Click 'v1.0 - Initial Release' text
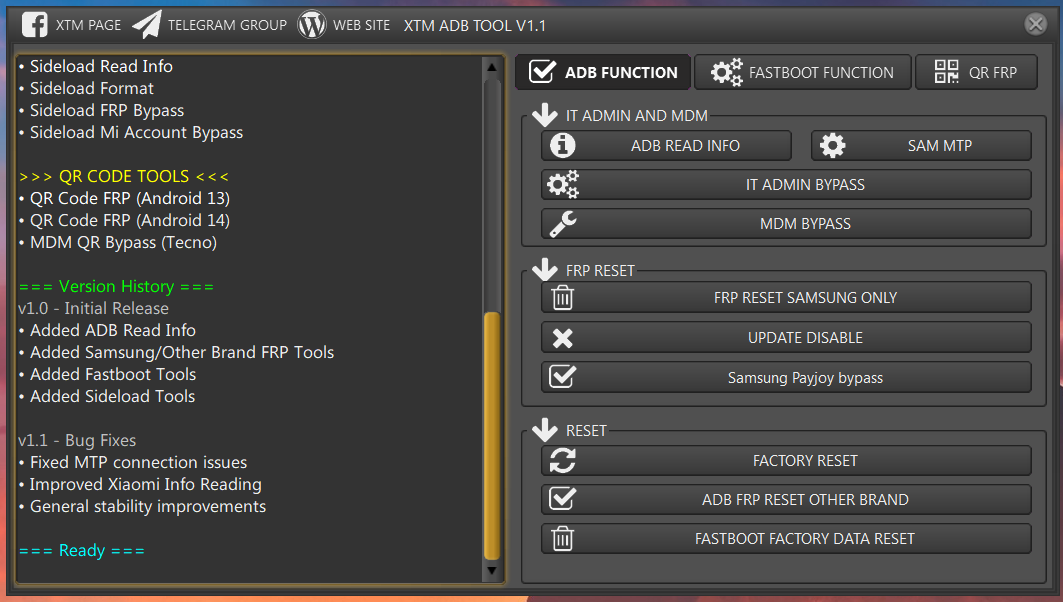The height and width of the screenshot is (602, 1063). (94, 308)
